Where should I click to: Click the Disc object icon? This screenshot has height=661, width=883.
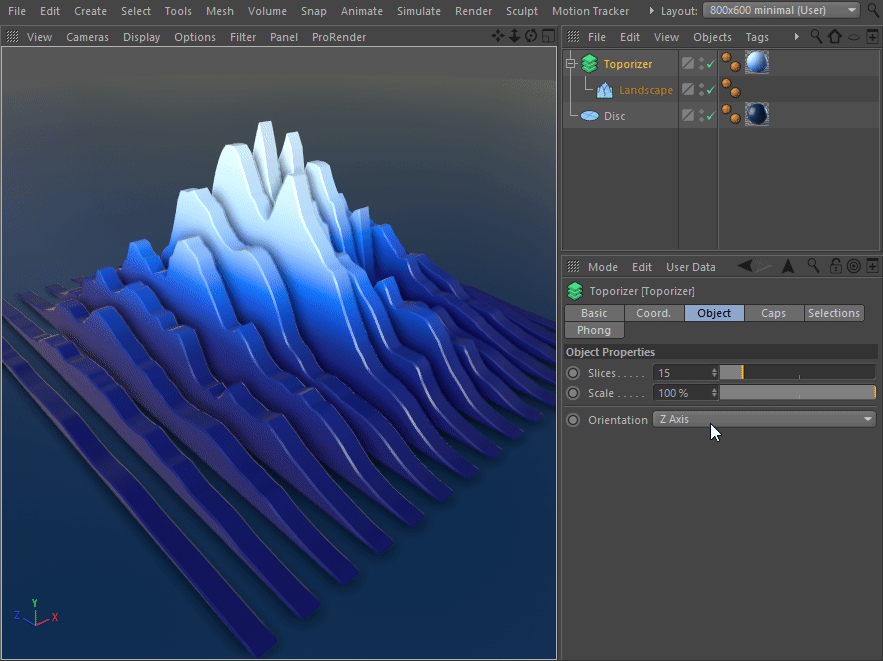tap(588, 114)
